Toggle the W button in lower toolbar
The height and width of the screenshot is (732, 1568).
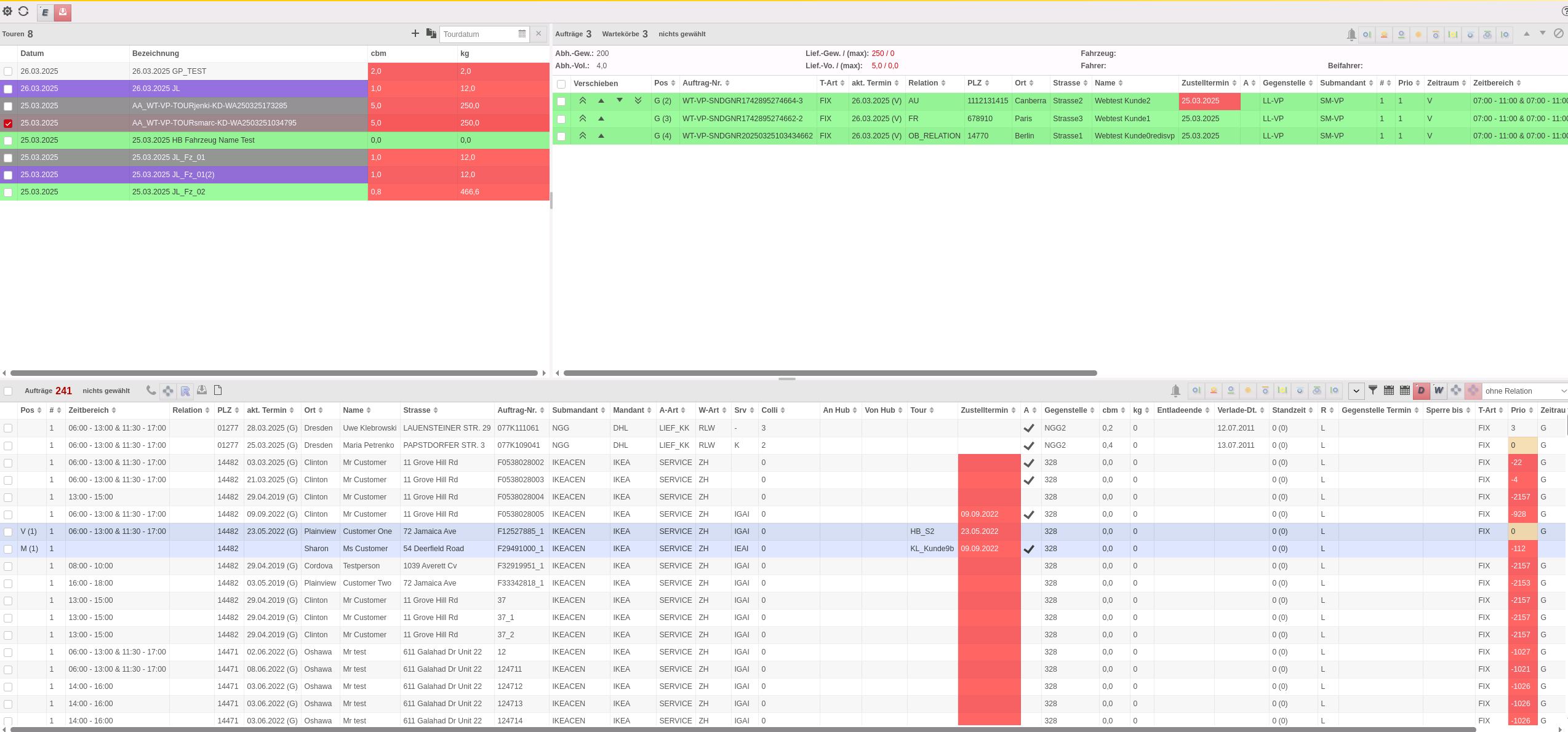(x=1439, y=390)
